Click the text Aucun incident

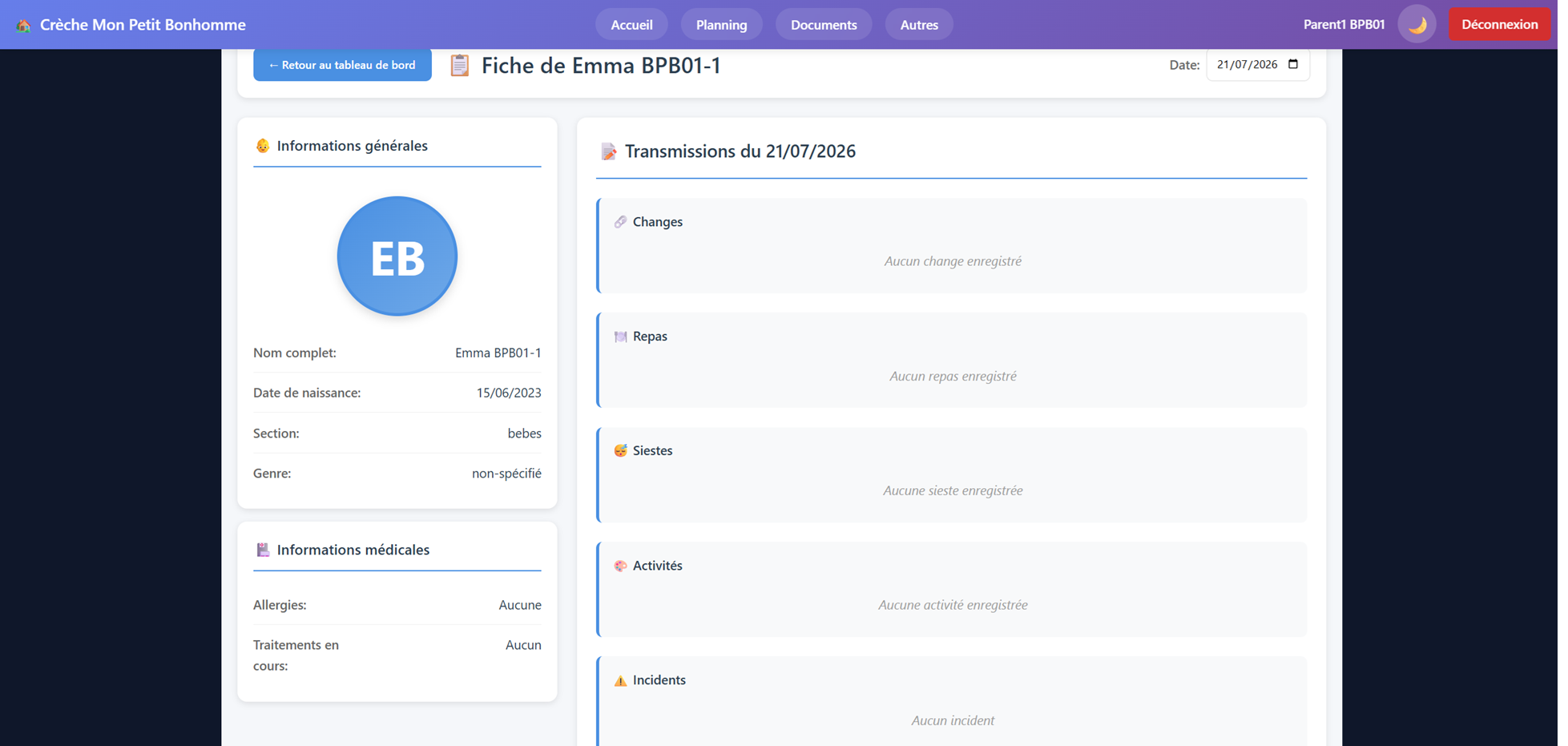[953, 720]
